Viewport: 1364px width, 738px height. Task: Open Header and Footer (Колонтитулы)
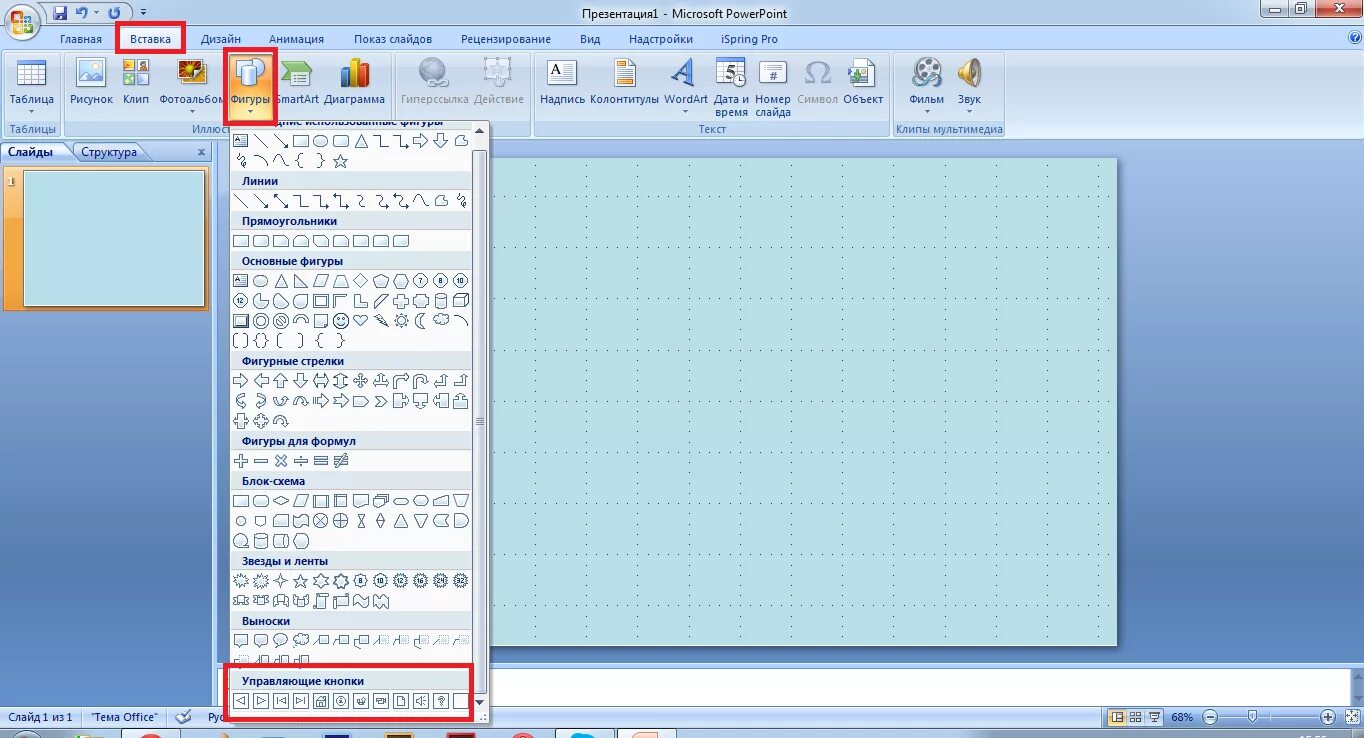(625, 83)
